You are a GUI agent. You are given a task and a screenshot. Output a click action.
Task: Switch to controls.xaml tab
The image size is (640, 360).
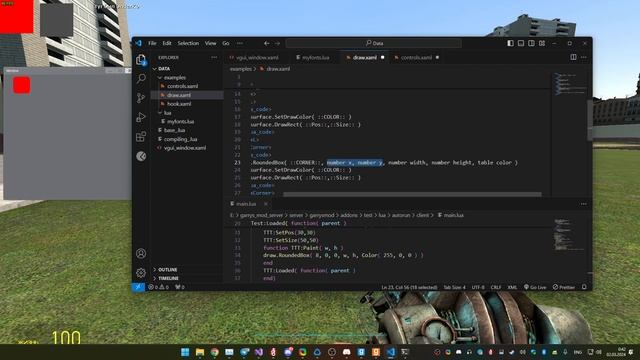click(x=416, y=58)
